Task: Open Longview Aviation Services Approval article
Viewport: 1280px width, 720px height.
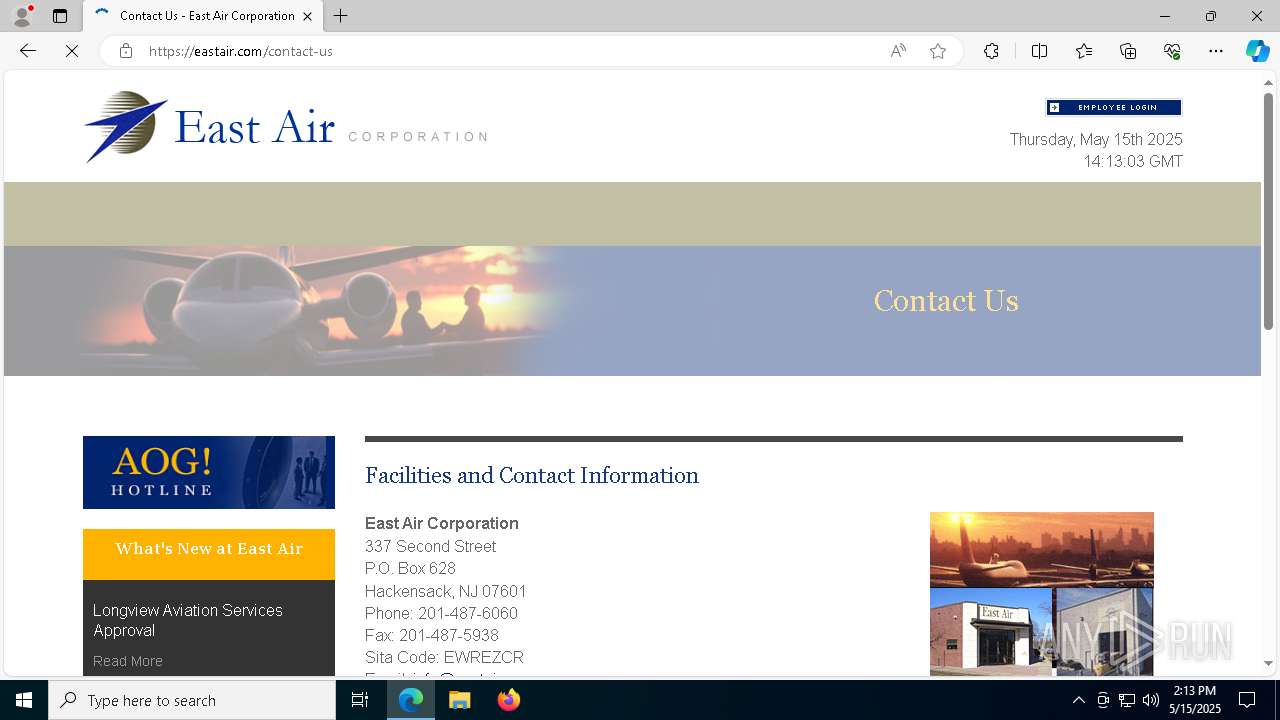Action: [x=188, y=620]
